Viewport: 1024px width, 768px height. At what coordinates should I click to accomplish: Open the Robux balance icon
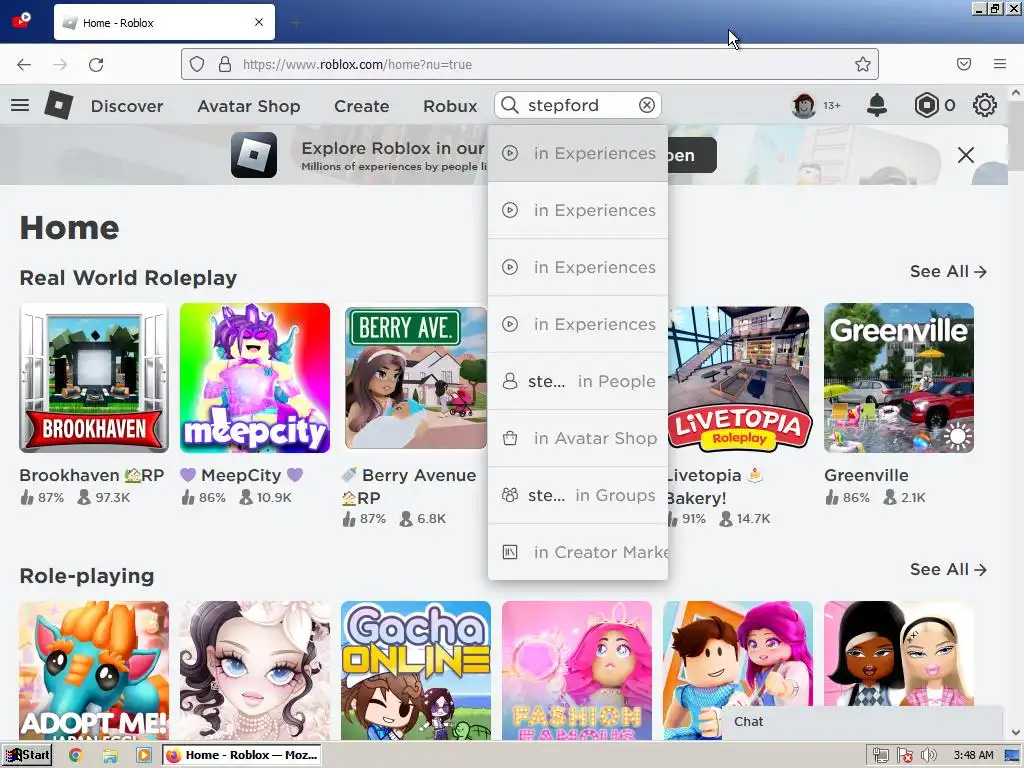pyautogui.click(x=927, y=105)
